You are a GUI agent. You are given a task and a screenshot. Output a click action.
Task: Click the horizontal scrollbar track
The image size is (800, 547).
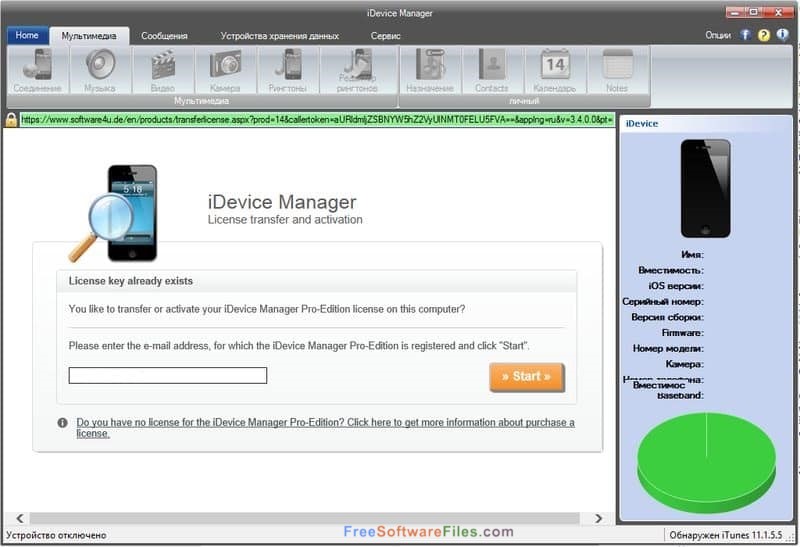point(305,518)
